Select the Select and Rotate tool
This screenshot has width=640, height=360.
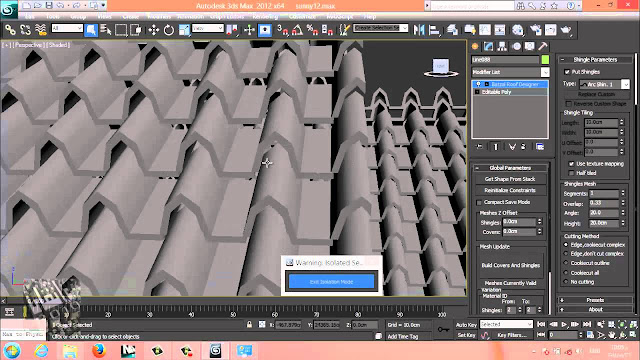tap(169, 30)
